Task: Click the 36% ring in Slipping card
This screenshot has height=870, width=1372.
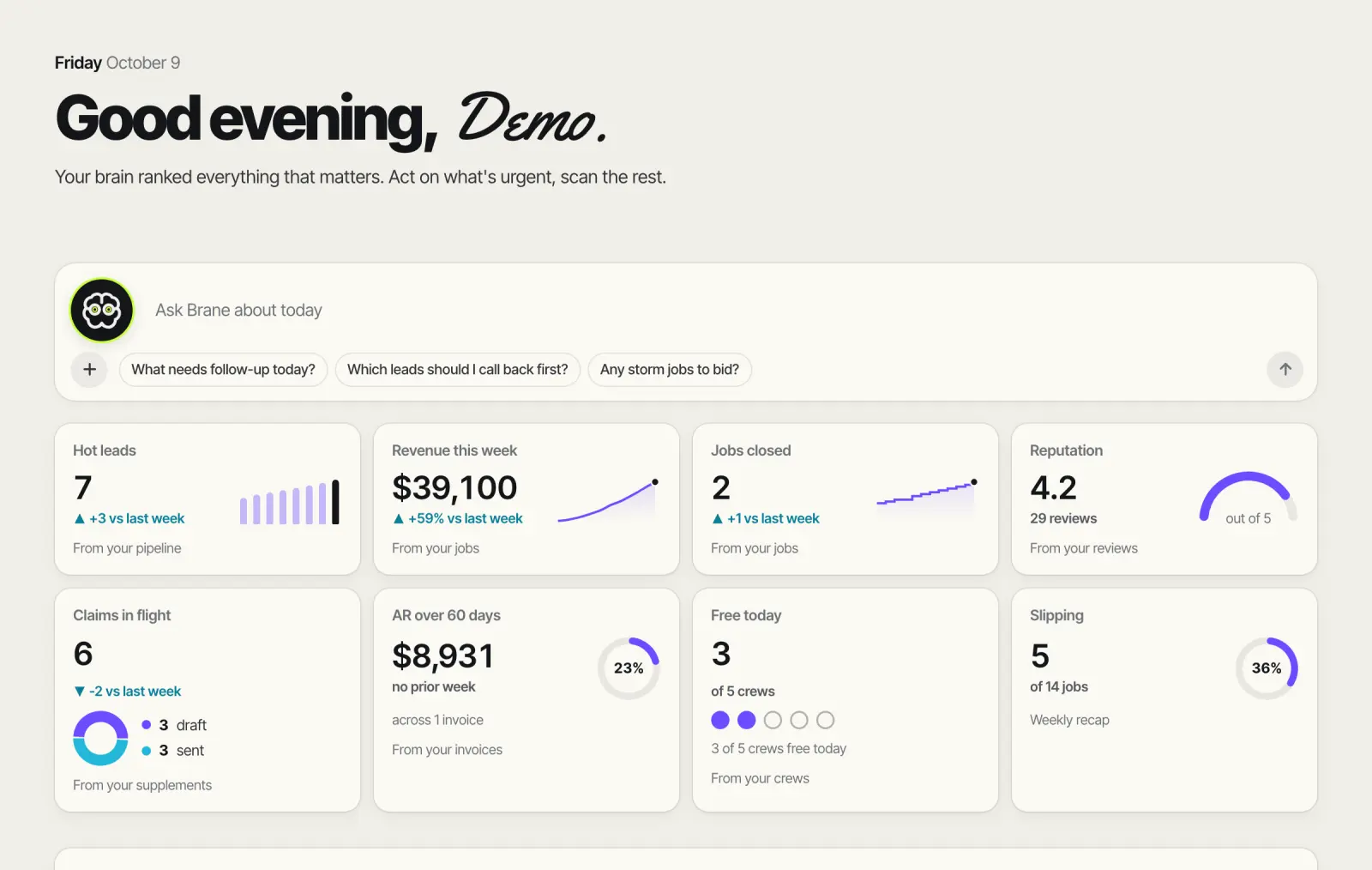Action: pyautogui.click(x=1267, y=668)
